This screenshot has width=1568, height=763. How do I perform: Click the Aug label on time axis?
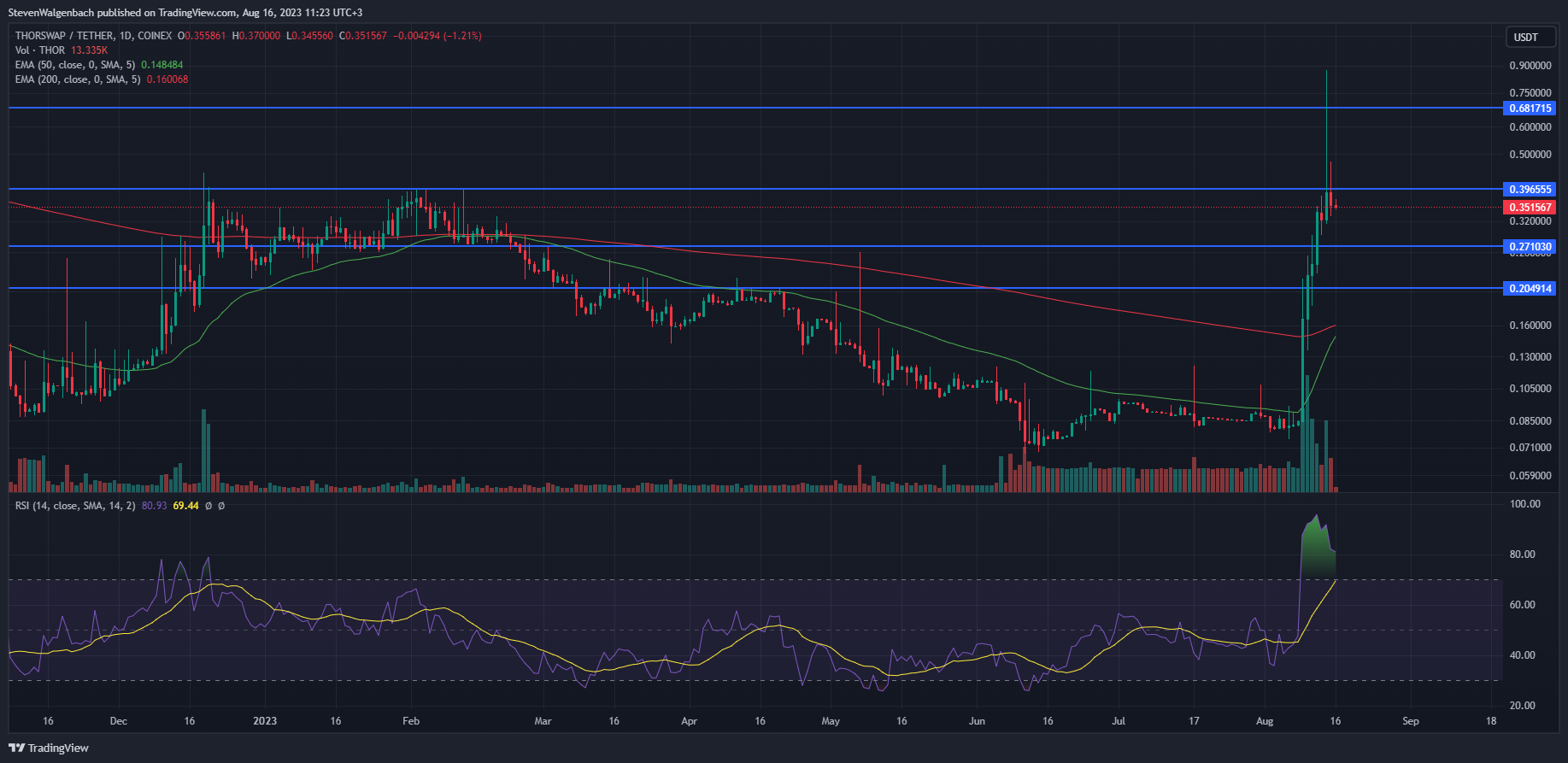[x=1265, y=721]
